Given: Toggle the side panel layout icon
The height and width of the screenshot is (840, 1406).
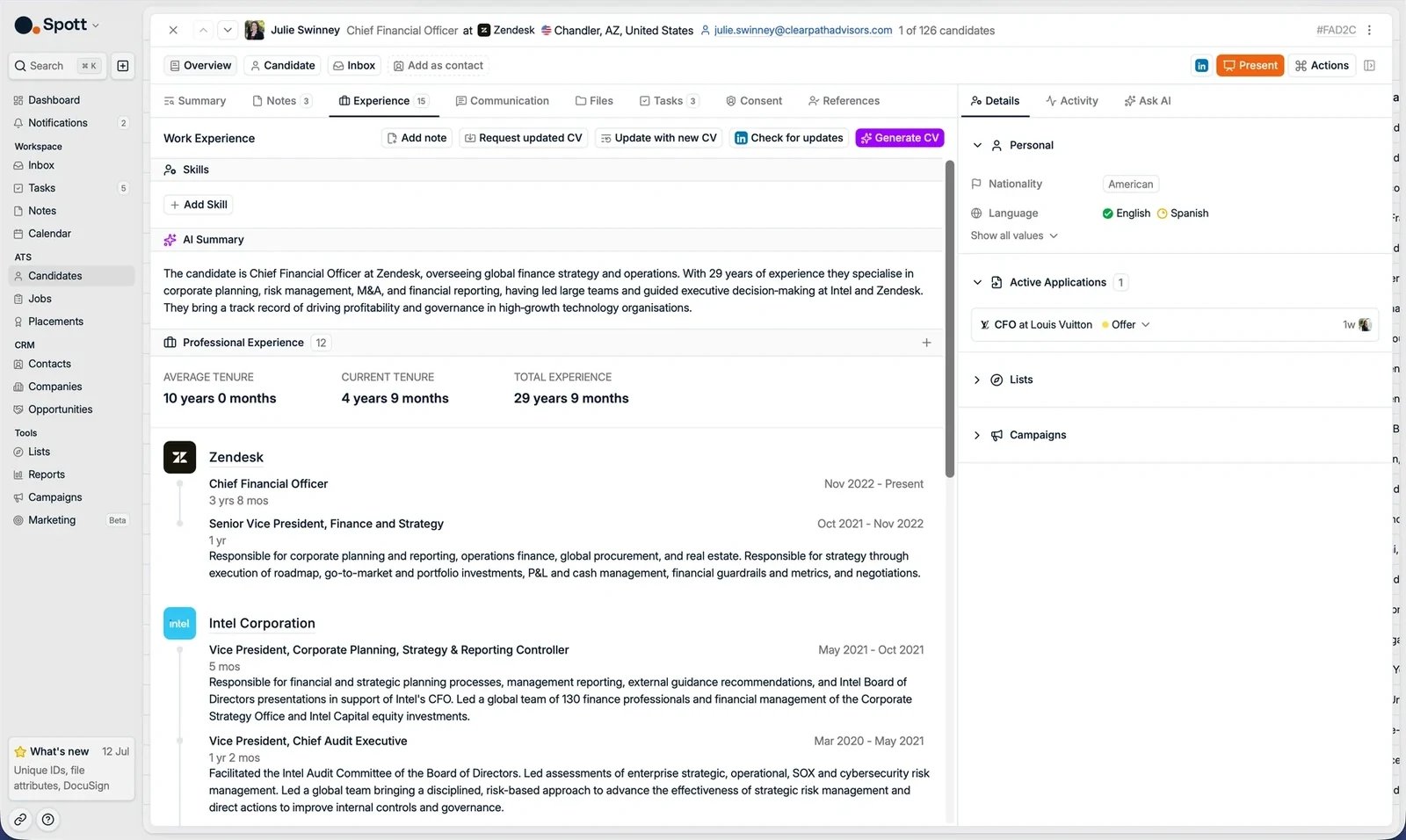Looking at the screenshot, I should coord(1369,66).
